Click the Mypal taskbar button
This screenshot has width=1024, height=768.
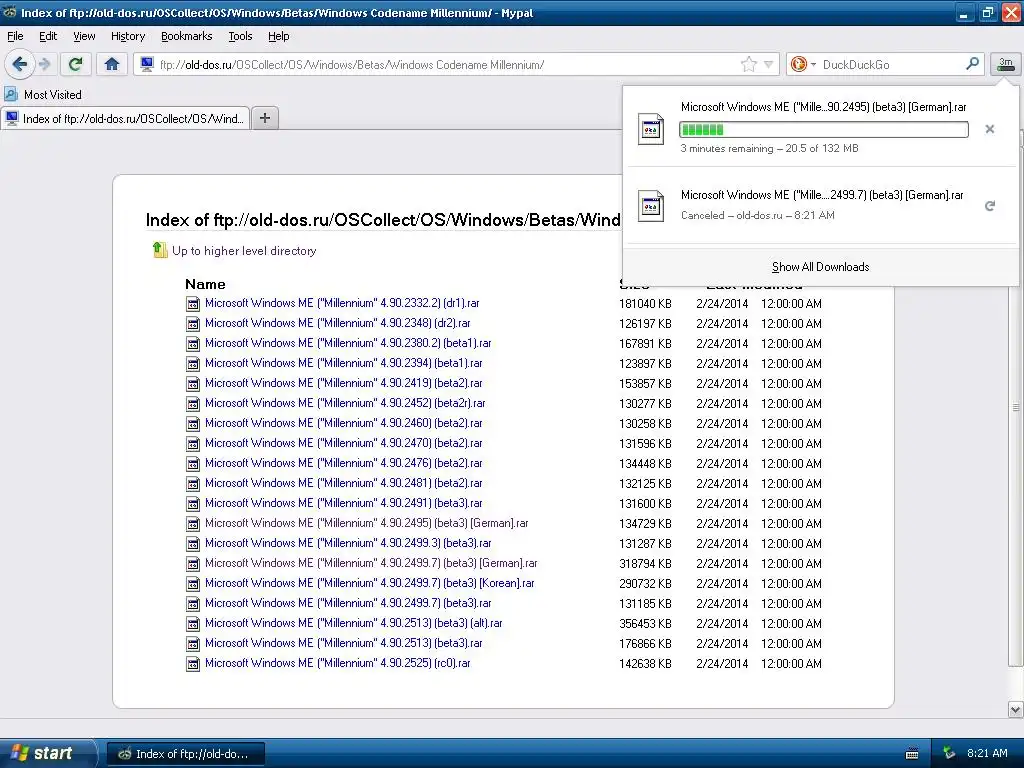coord(185,754)
